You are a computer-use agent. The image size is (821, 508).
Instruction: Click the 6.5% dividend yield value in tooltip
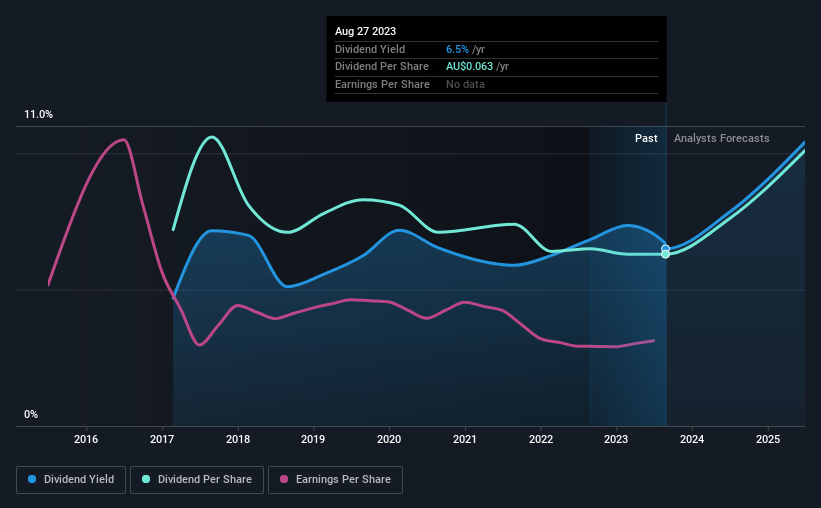tap(457, 49)
